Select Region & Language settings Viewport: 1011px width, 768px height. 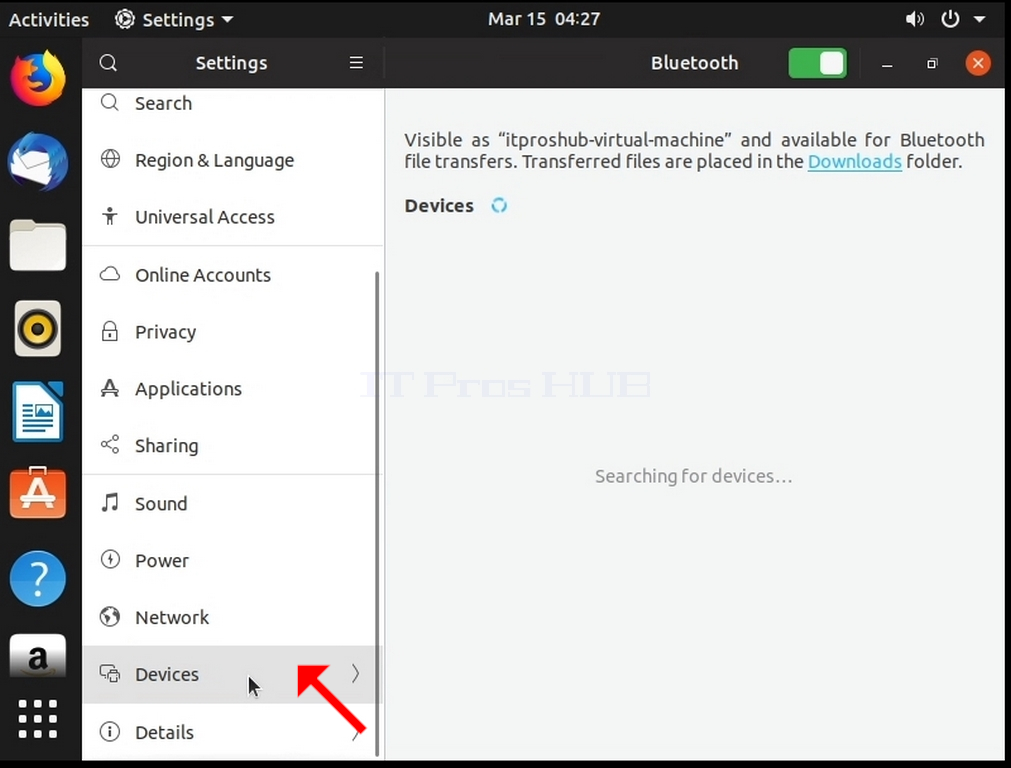233,160
